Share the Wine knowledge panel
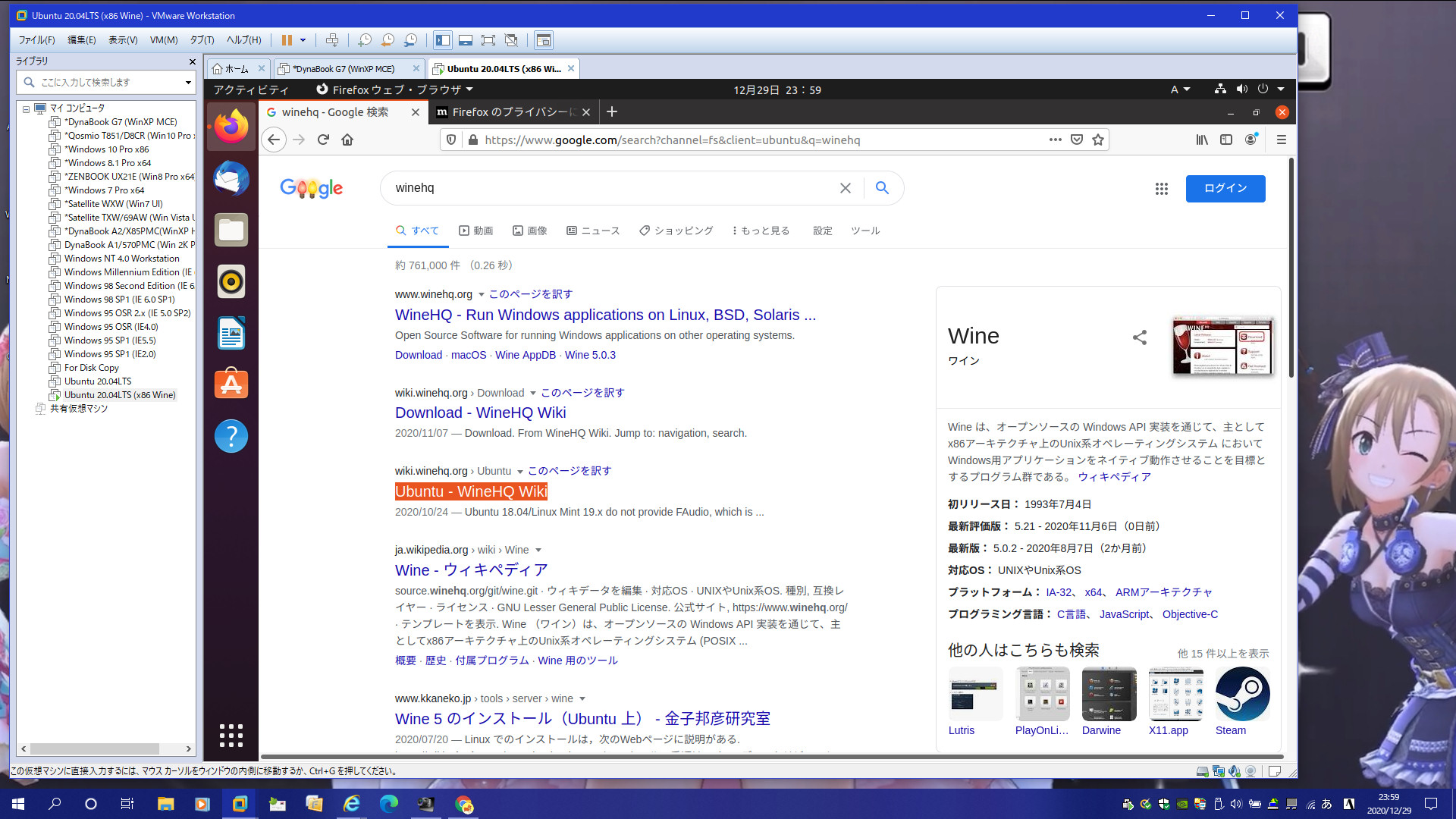 coord(1139,337)
